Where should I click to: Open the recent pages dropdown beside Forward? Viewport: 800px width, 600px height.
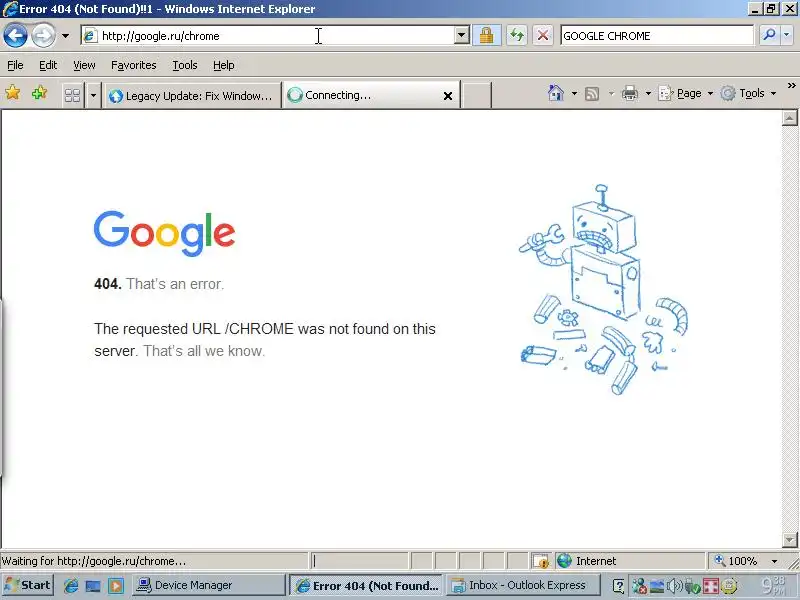(x=65, y=36)
